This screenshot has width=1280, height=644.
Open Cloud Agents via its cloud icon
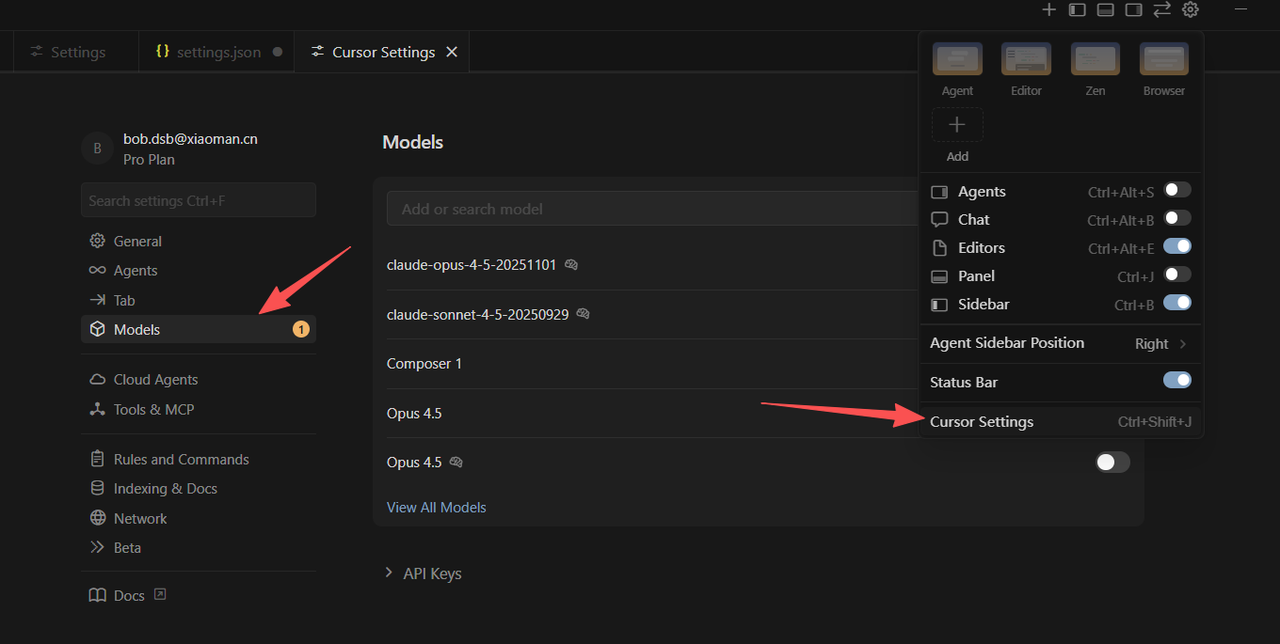pos(97,379)
